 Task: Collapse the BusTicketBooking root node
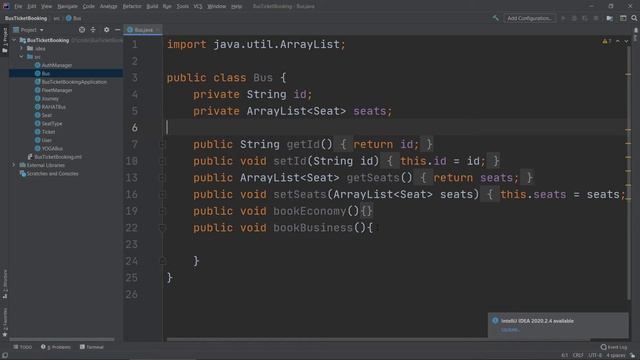point(14,40)
